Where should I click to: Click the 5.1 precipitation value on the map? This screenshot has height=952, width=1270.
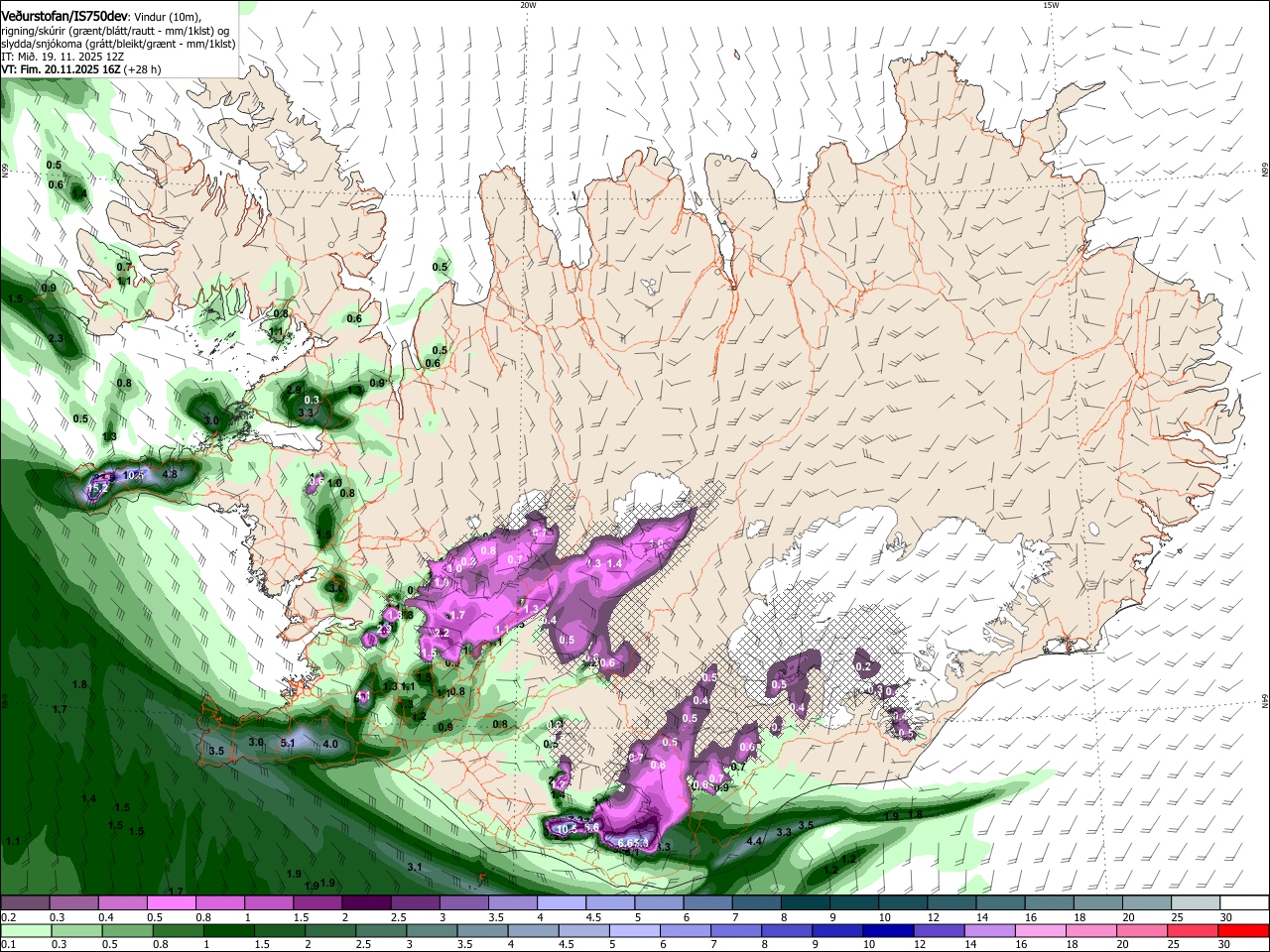(289, 743)
